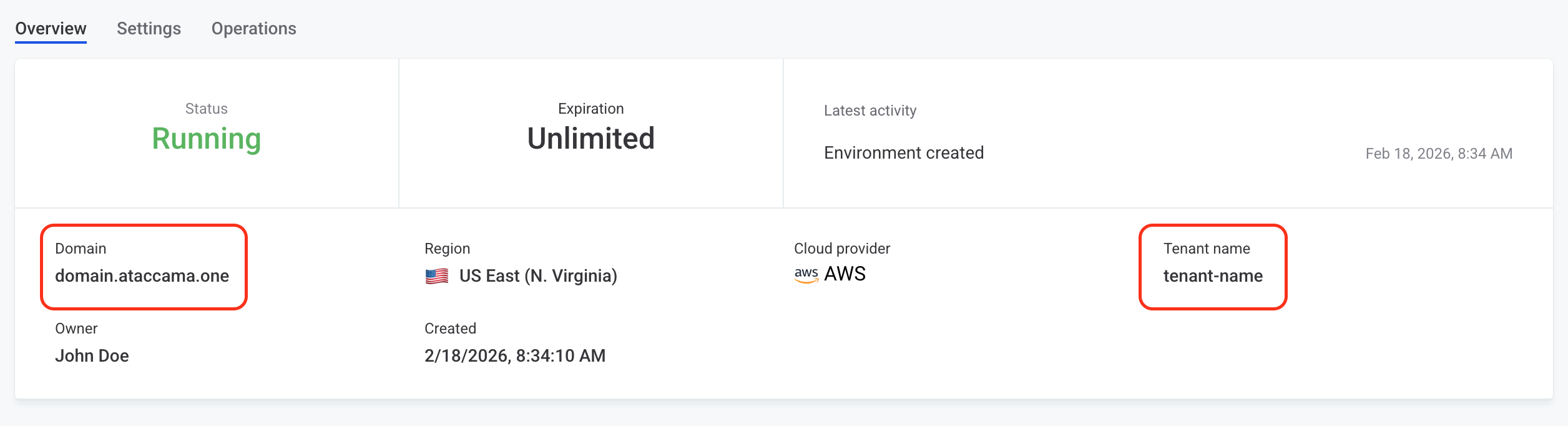The image size is (1568, 426).
Task: Click the US East (N. Virginia) region text
Action: (538, 276)
